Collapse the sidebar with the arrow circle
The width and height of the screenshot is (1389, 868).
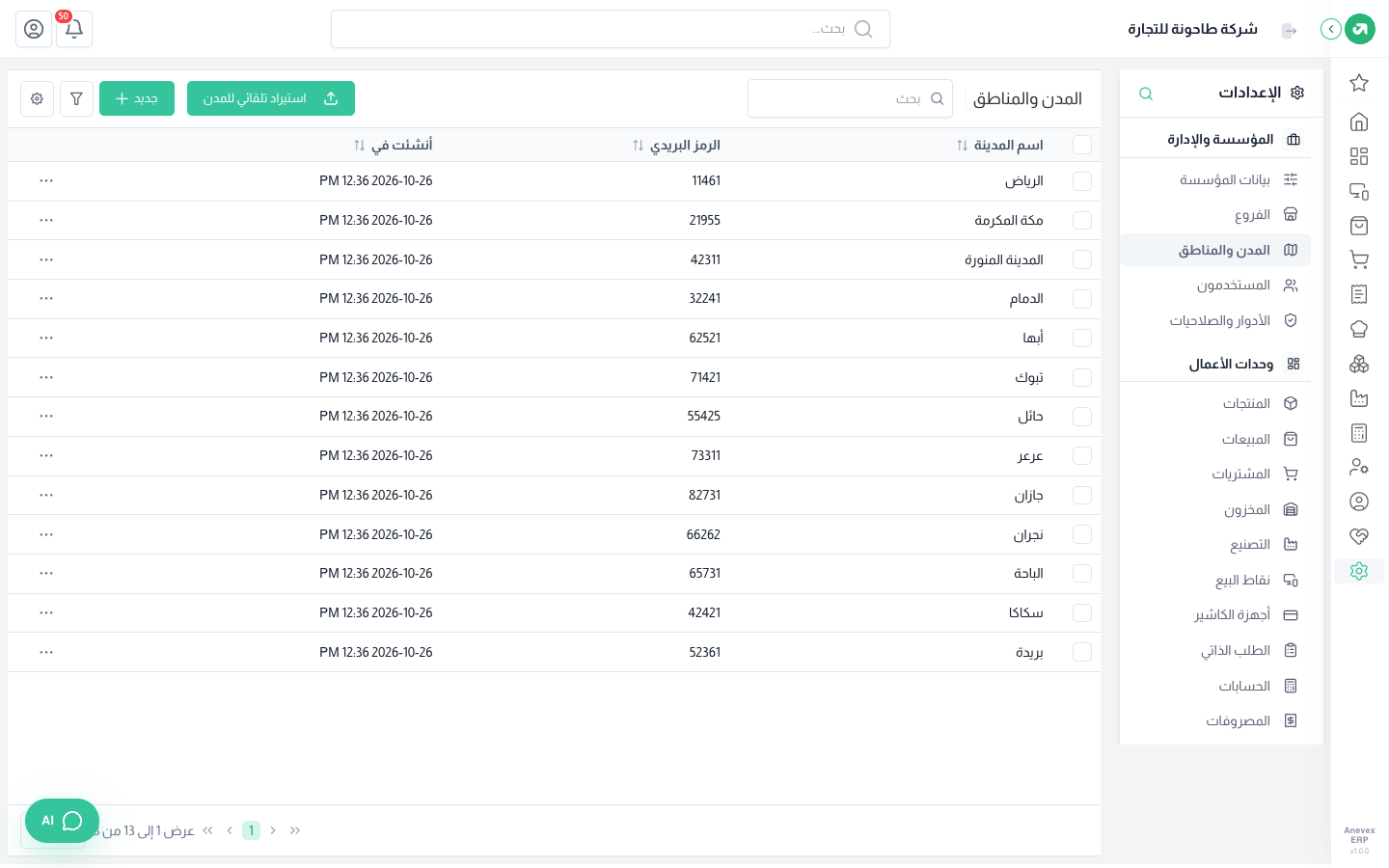coord(1331,29)
